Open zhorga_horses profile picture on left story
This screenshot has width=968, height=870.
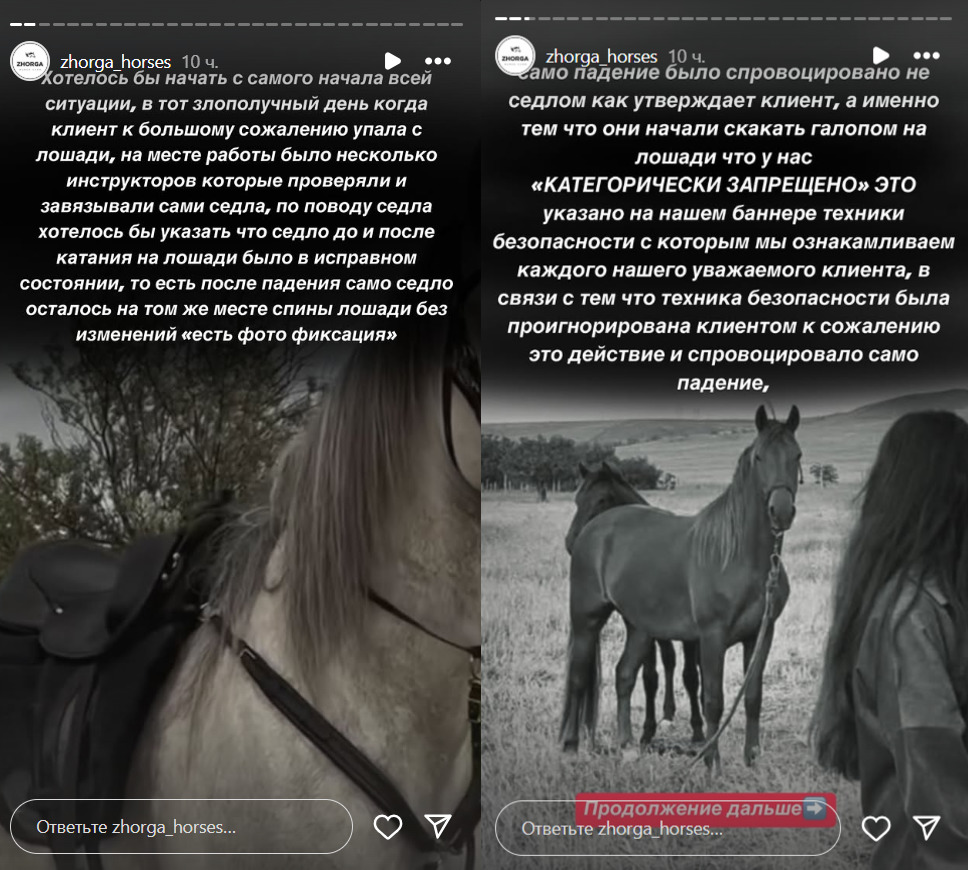point(30,61)
